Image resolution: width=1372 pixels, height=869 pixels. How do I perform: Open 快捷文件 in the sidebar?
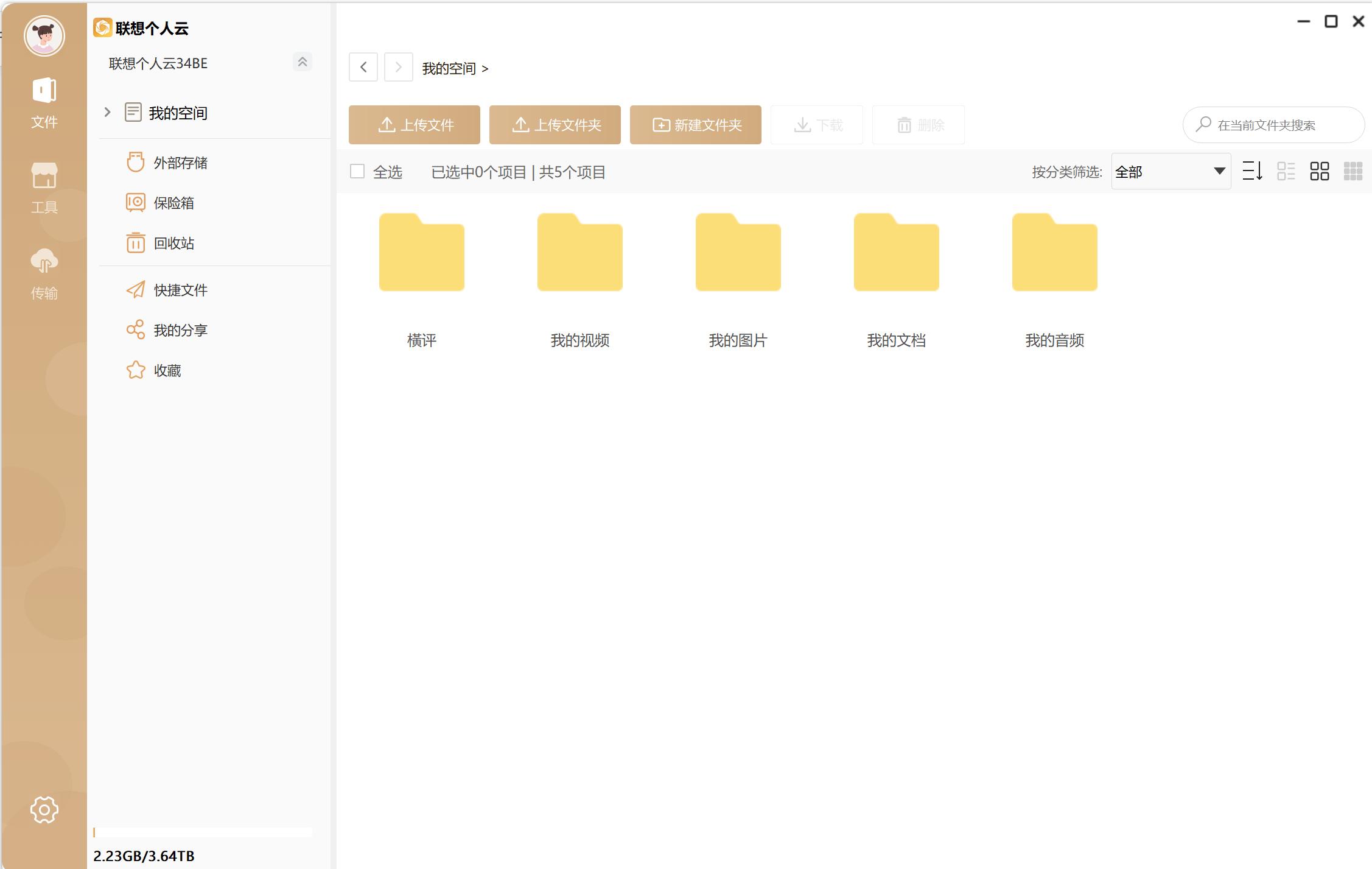tap(180, 290)
